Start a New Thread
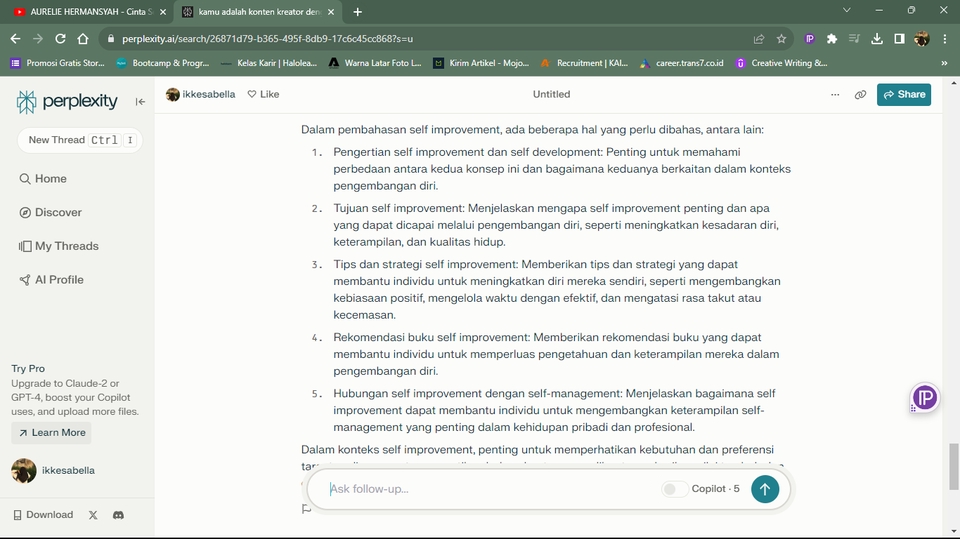 pos(80,140)
